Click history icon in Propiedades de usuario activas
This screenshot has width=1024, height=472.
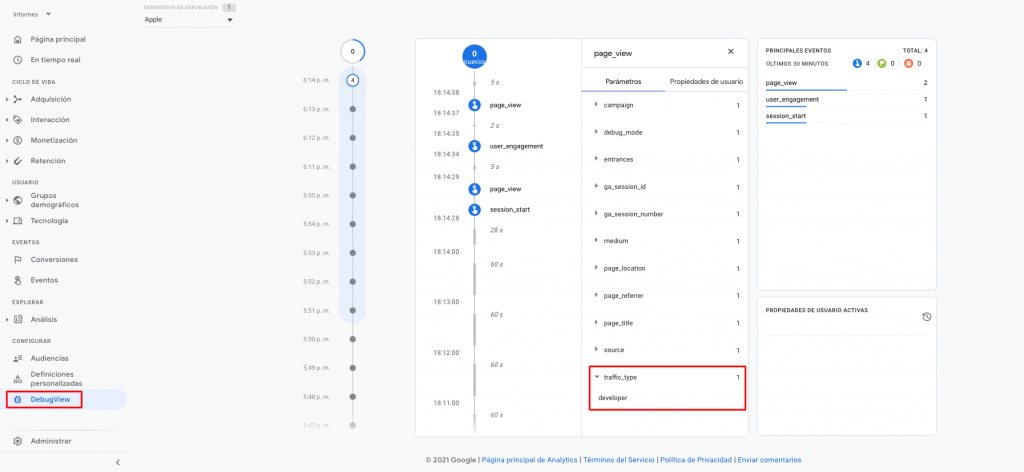(x=926, y=317)
